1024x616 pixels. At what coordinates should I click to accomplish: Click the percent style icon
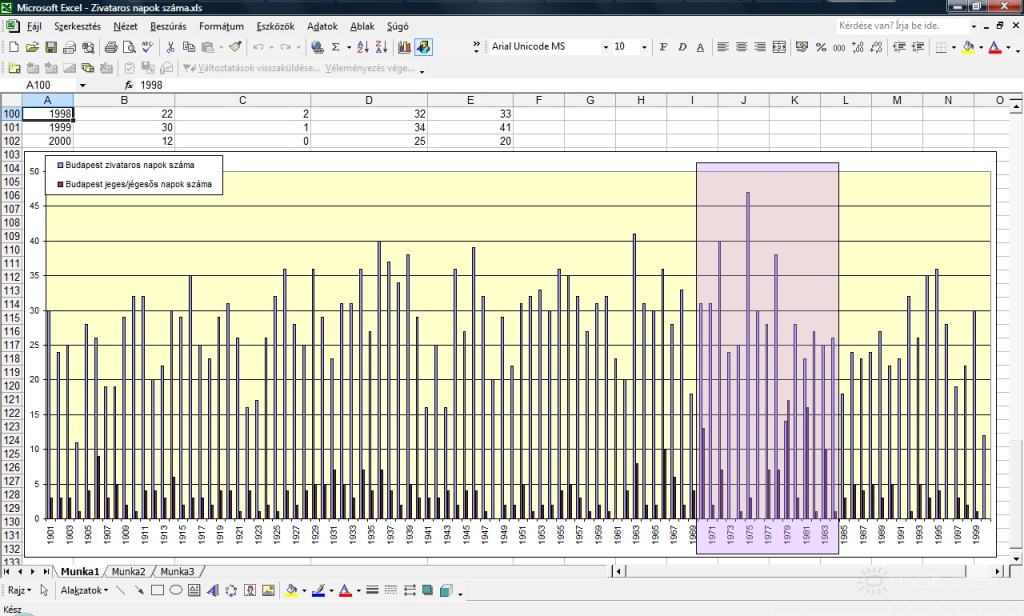click(x=821, y=47)
